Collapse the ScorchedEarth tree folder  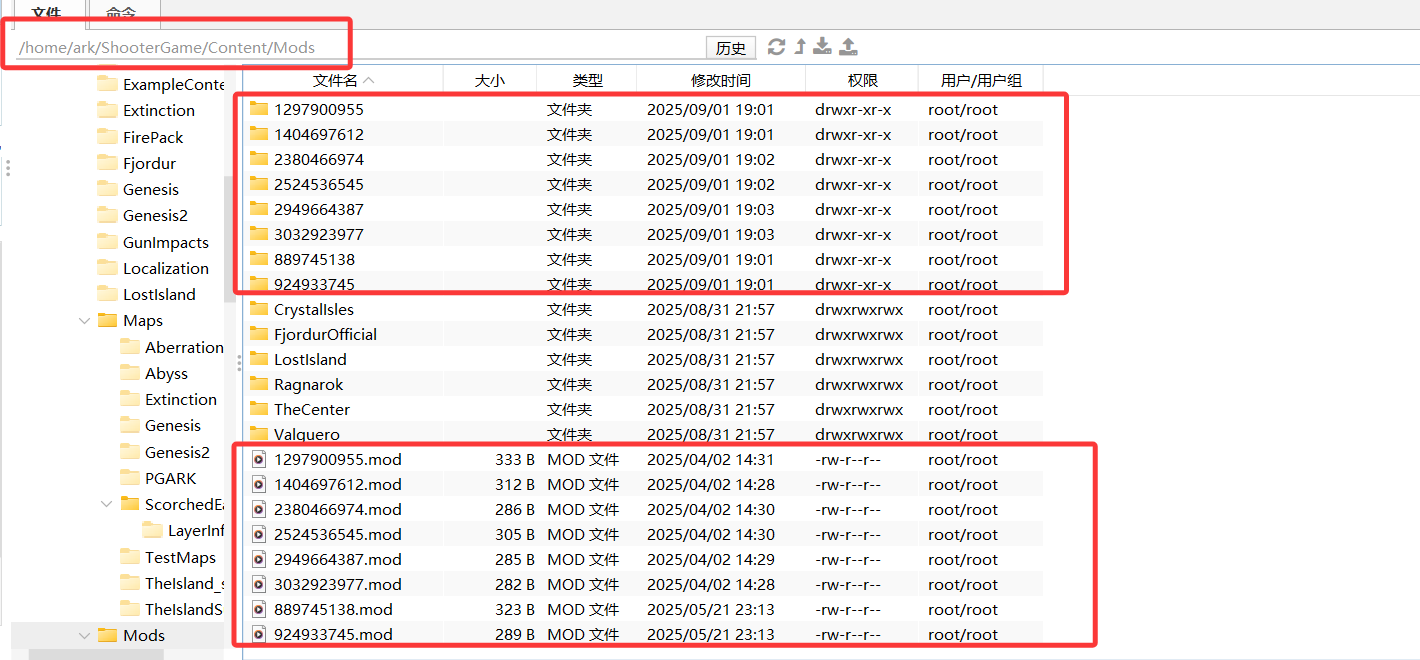(107, 504)
